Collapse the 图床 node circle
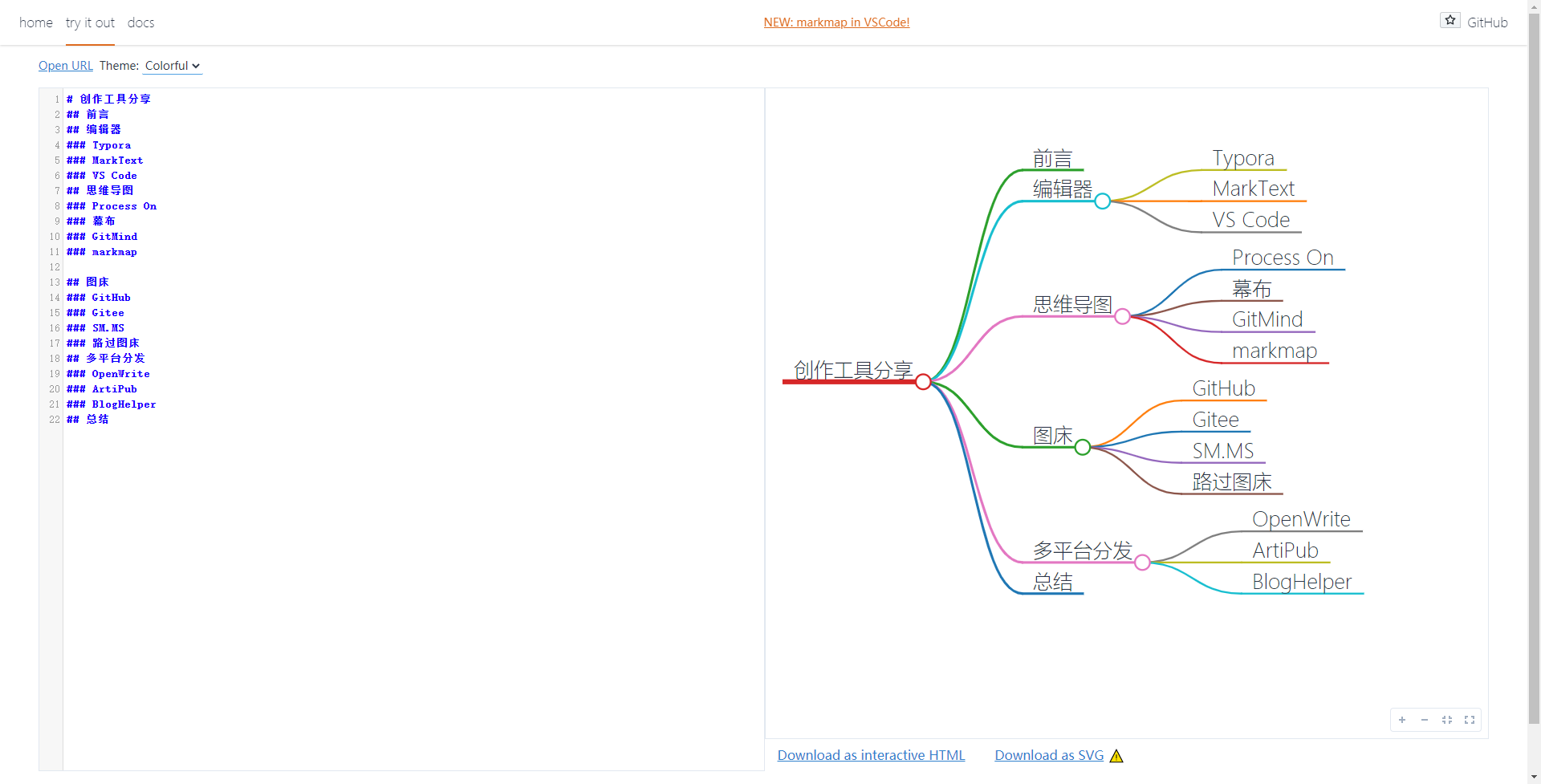The image size is (1541, 784). pyautogui.click(x=1083, y=447)
